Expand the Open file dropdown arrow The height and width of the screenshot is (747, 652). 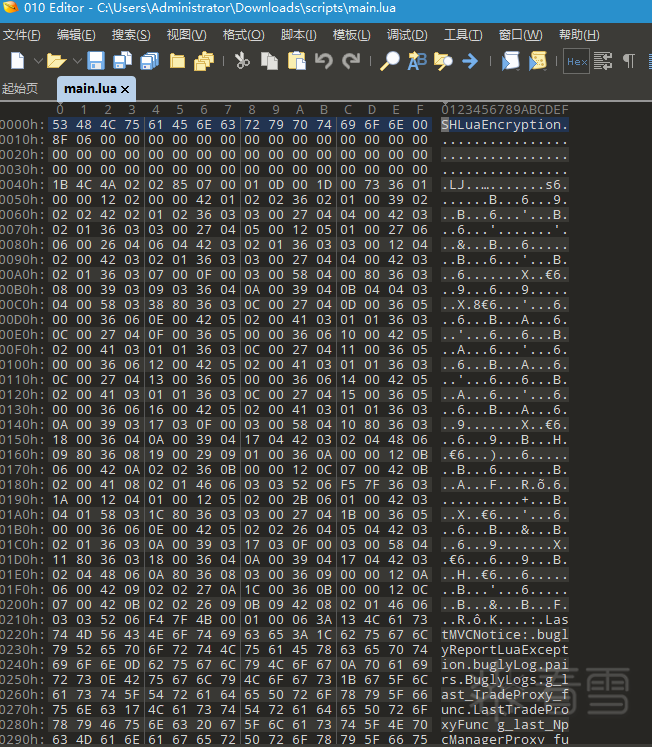click(x=77, y=61)
